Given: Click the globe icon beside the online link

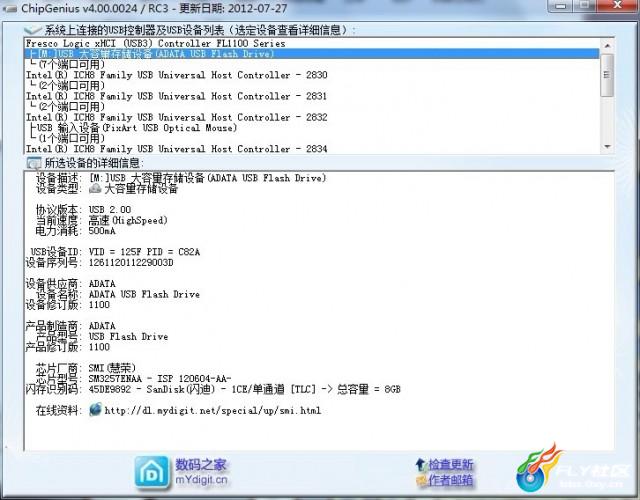Looking at the screenshot, I should tap(96, 409).
